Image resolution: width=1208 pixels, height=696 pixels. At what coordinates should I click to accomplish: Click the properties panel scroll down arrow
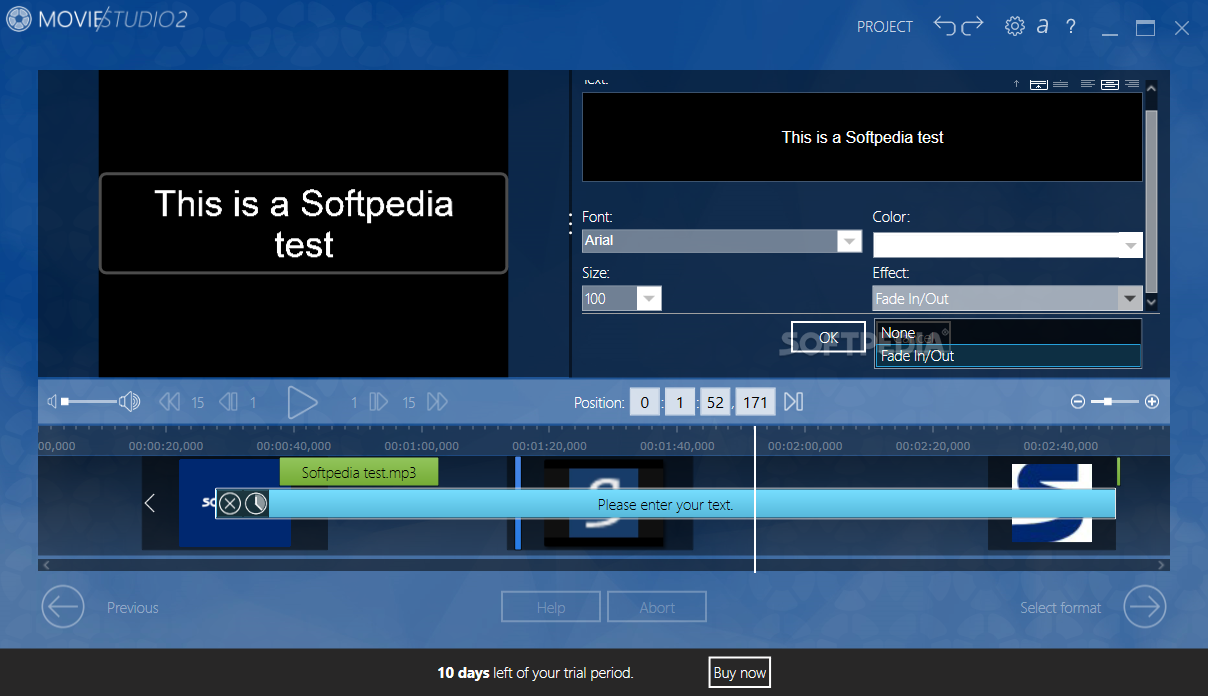tap(1151, 302)
